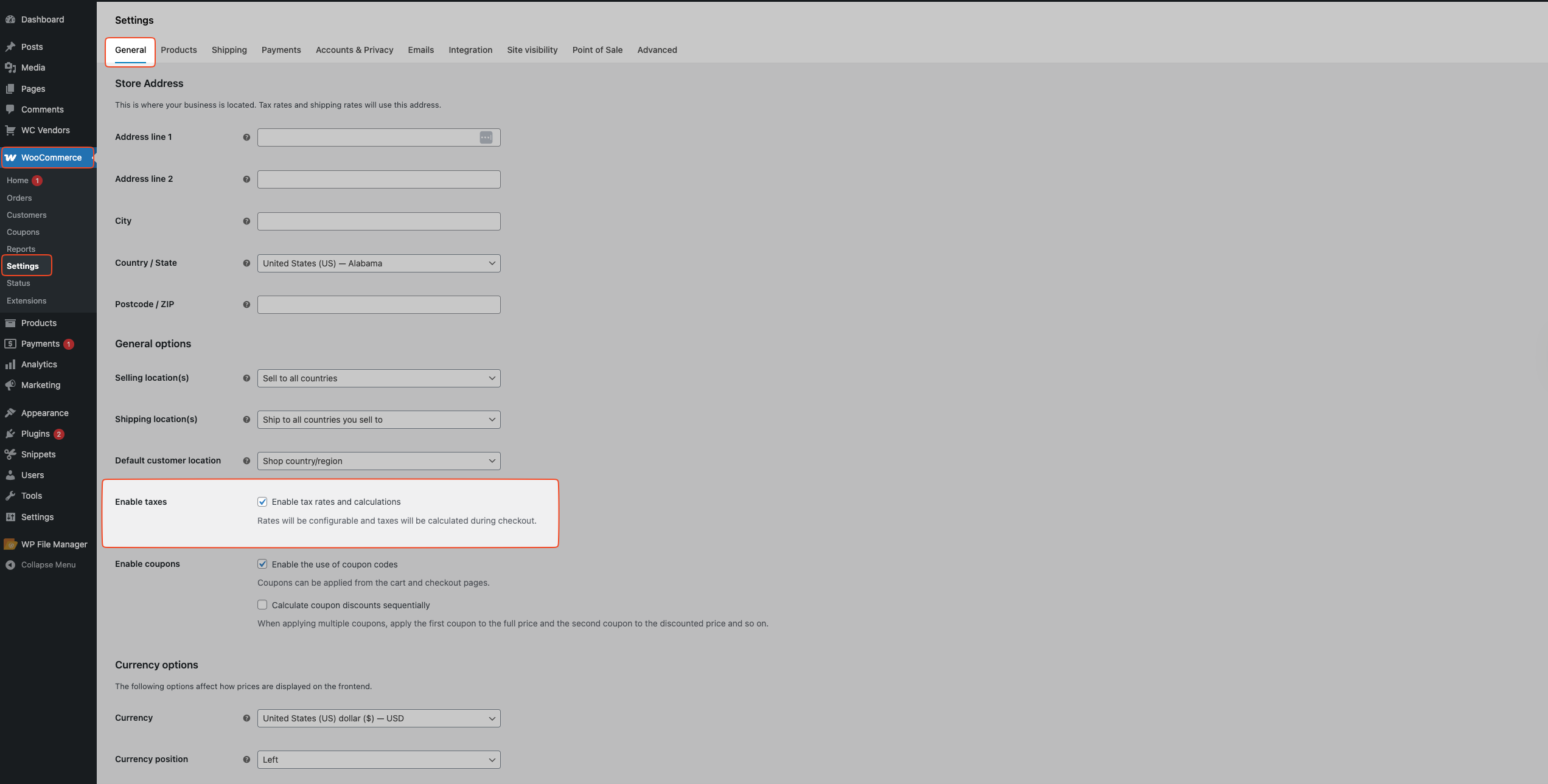1548x784 pixels.
Task: Show help tooltip for Country / State
Action: pos(246,263)
